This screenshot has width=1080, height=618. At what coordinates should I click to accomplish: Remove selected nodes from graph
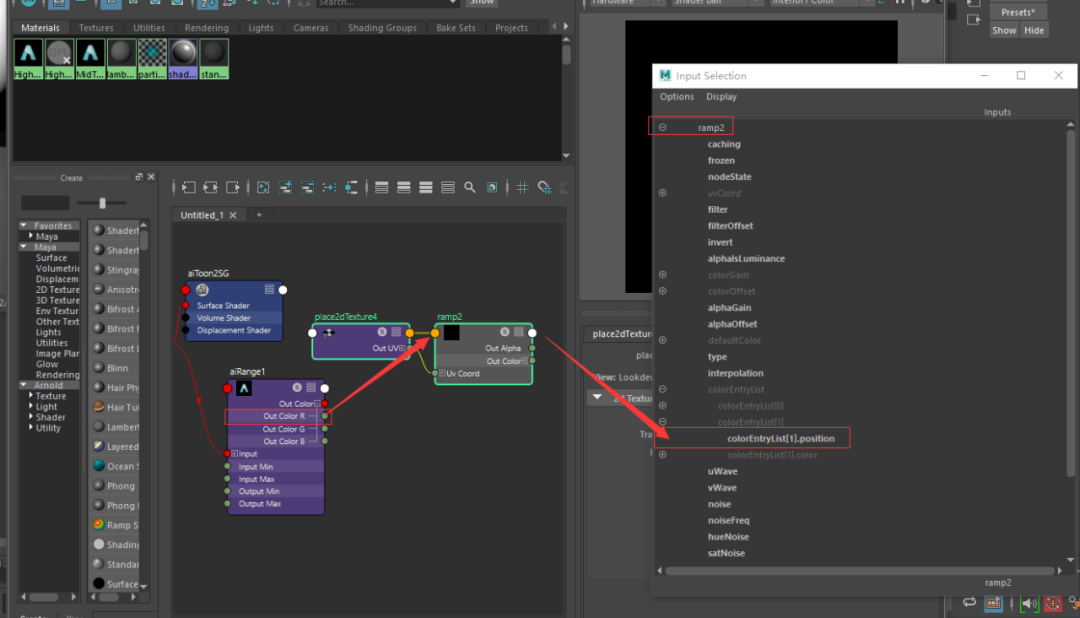(307, 187)
